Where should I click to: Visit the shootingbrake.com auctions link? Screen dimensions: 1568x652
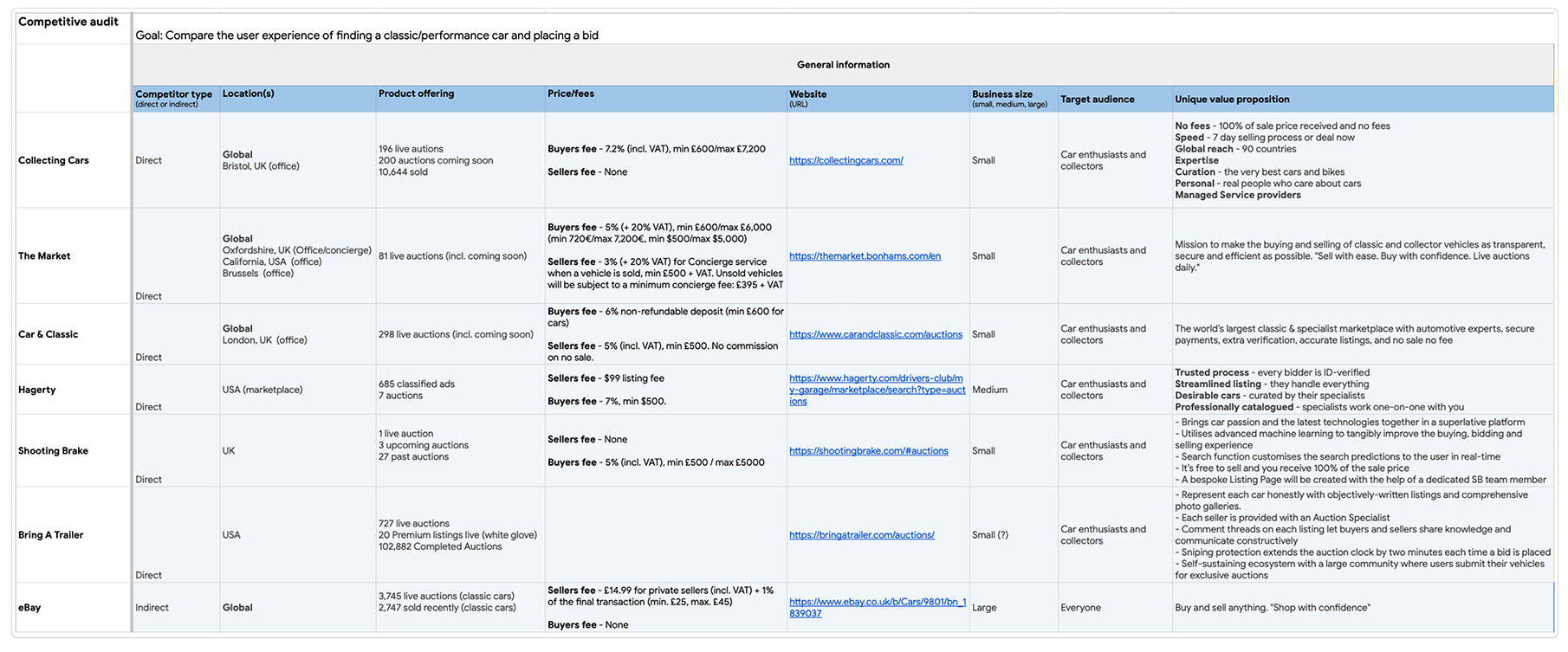pos(868,451)
